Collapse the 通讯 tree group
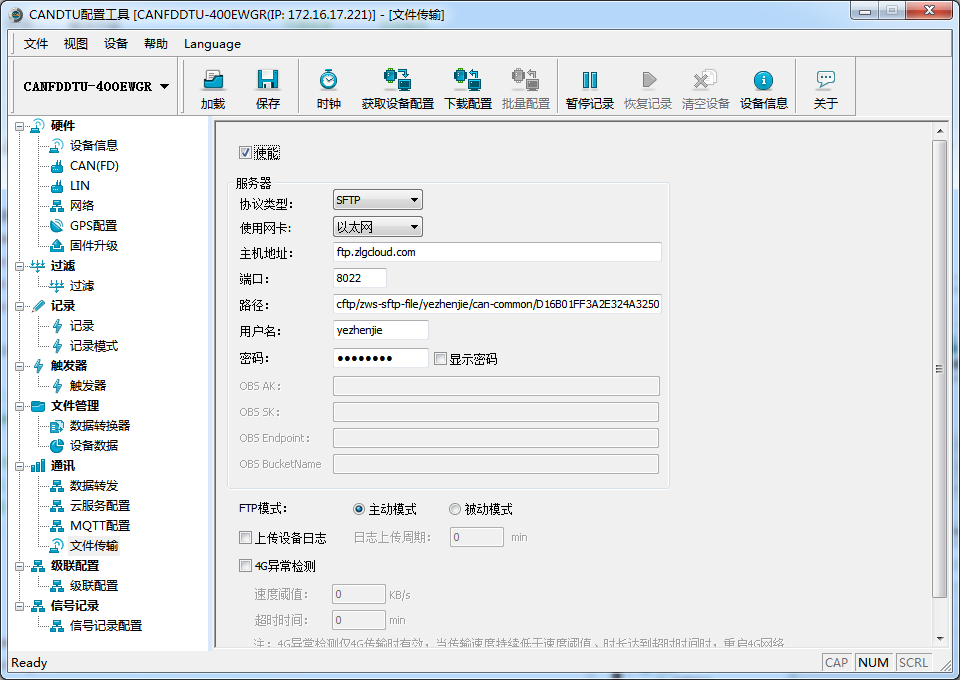960x680 pixels. point(20,466)
